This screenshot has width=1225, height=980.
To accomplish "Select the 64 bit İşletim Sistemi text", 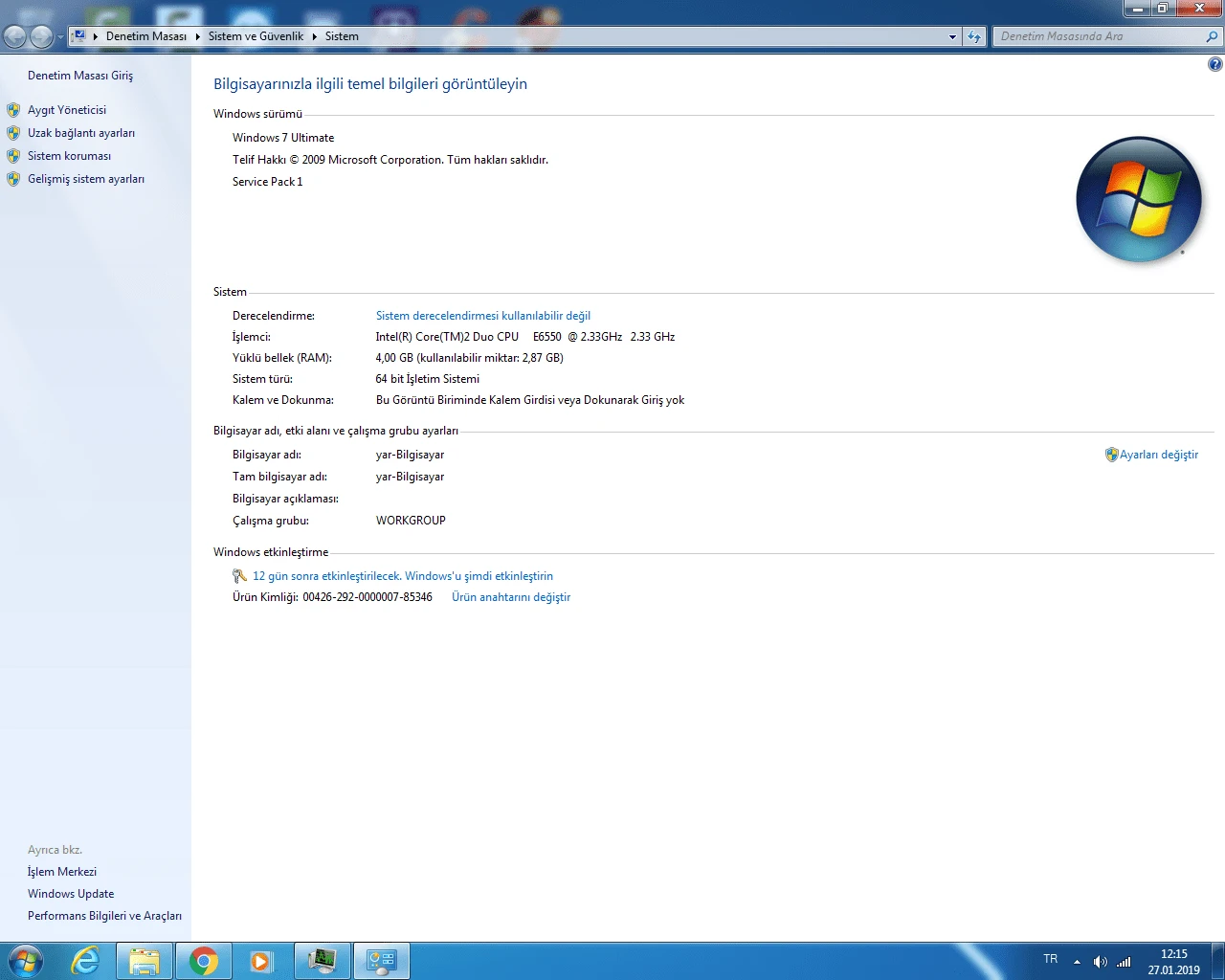I will [x=428, y=379].
